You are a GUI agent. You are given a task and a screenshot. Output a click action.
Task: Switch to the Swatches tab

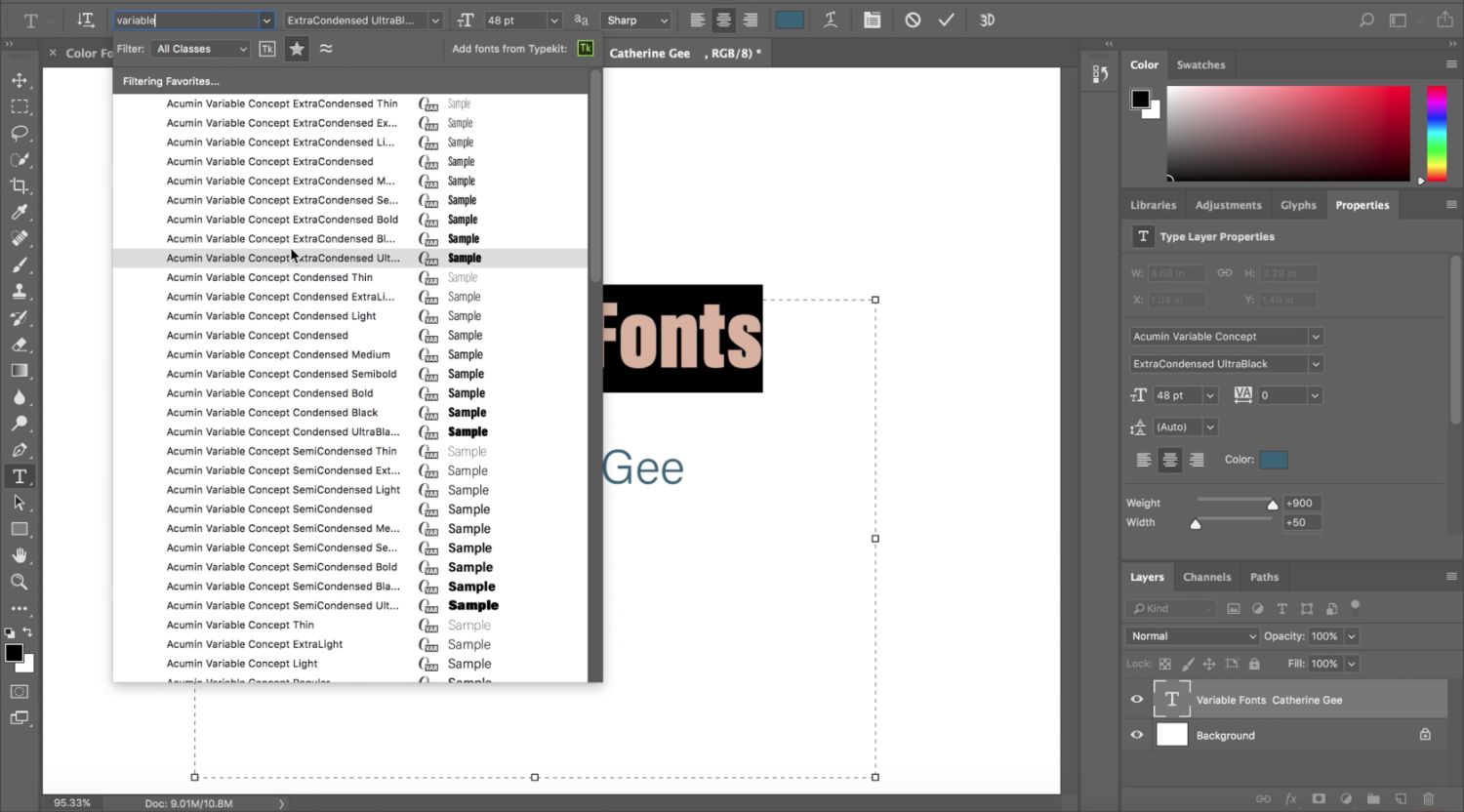coord(1200,64)
